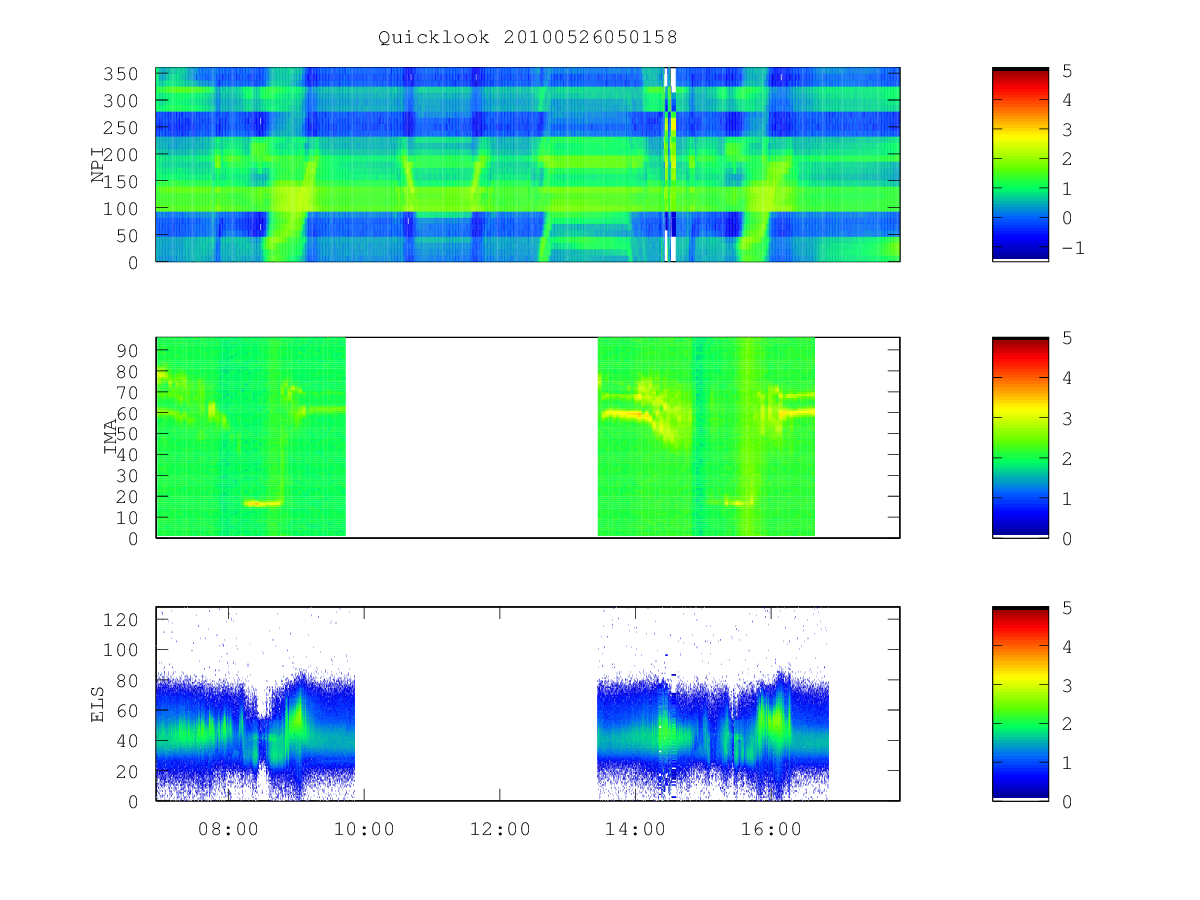1200x900 pixels.
Task: Click the 80 tick on ELS axis
Action: click(x=130, y=680)
